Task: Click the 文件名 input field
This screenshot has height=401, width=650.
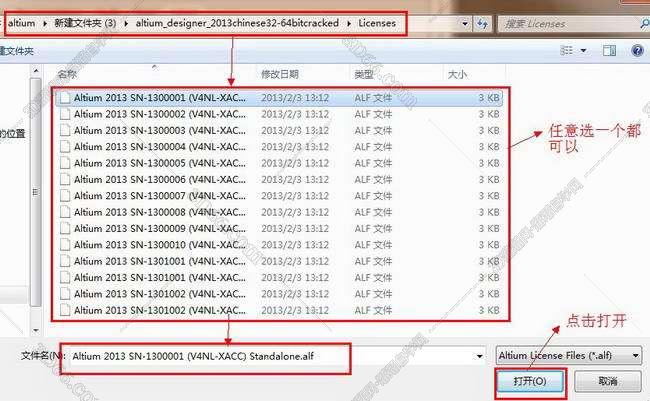Action: (272, 356)
